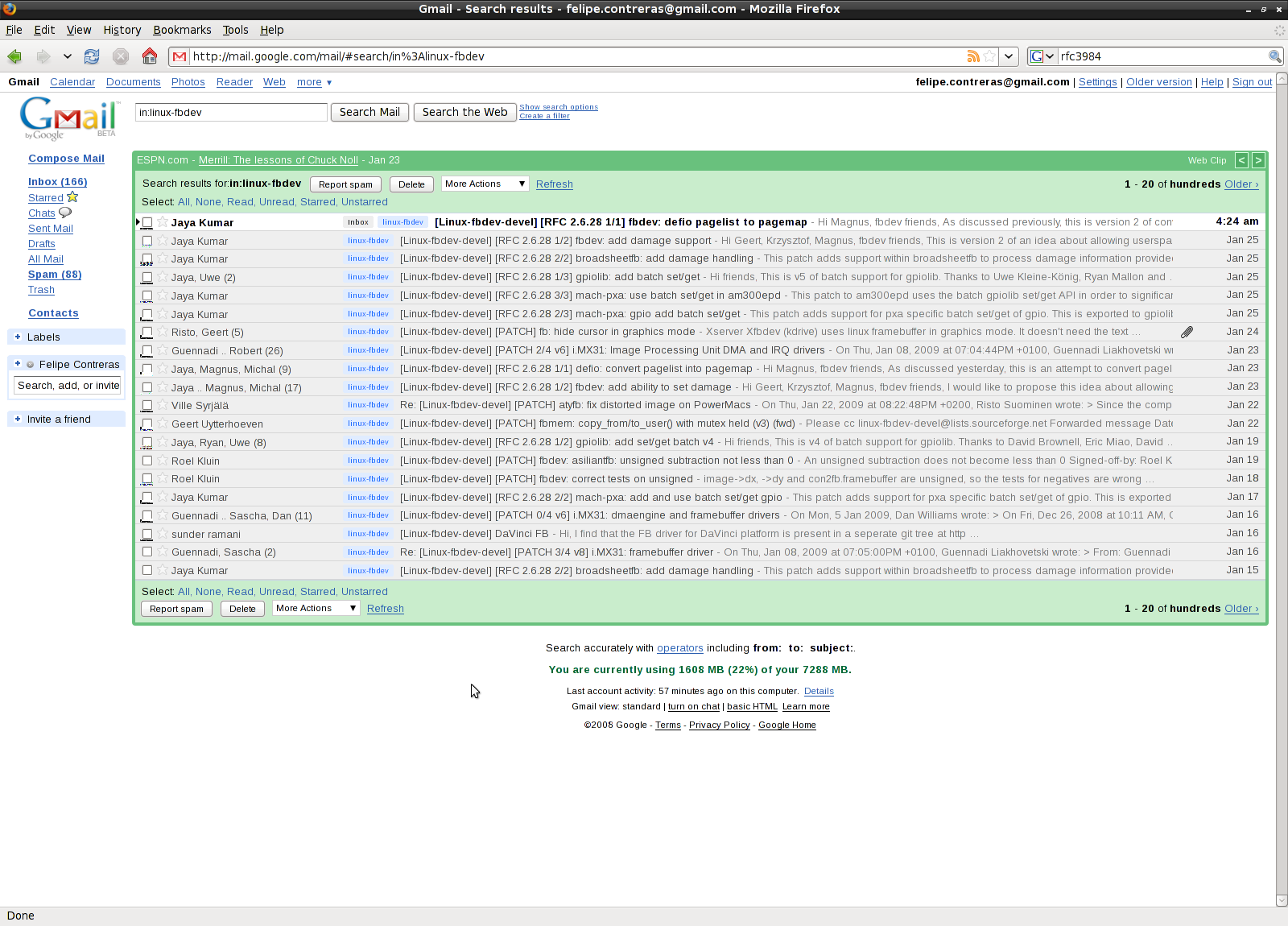Show next web clip arrow
The image size is (1288, 926).
pos(1258,160)
